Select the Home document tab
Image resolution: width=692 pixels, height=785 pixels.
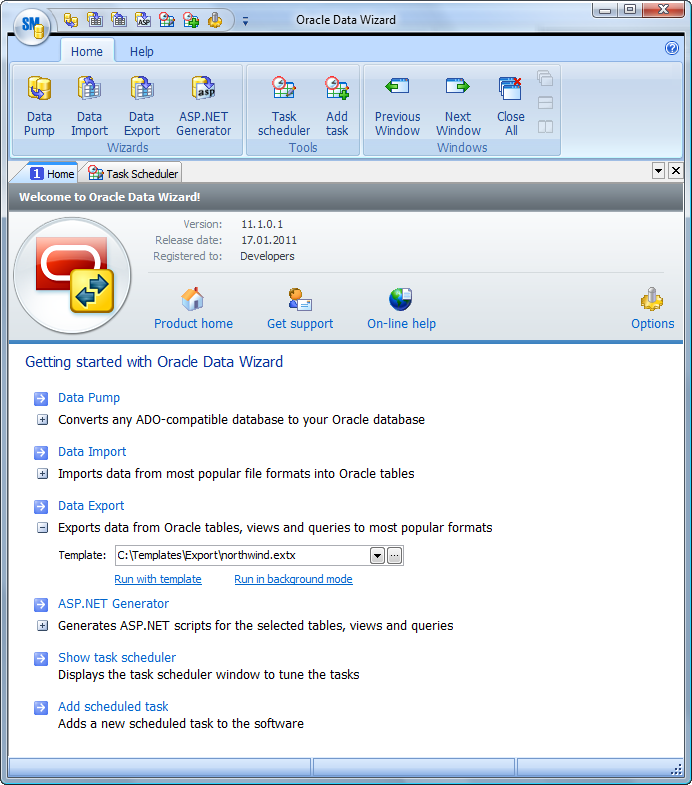coord(52,174)
